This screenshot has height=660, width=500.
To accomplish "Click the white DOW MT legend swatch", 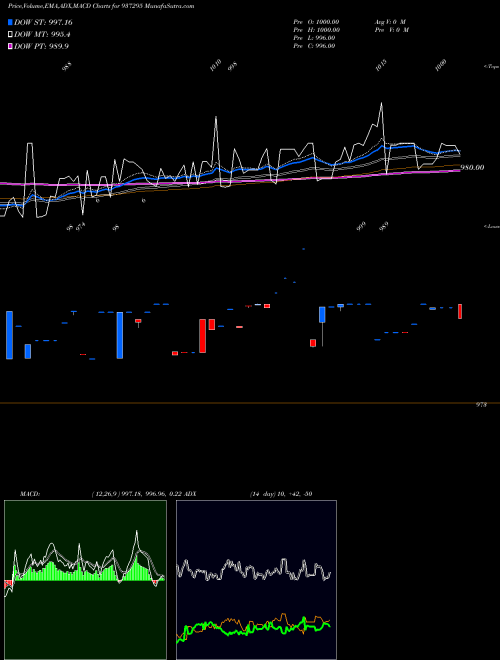I will (10, 35).
